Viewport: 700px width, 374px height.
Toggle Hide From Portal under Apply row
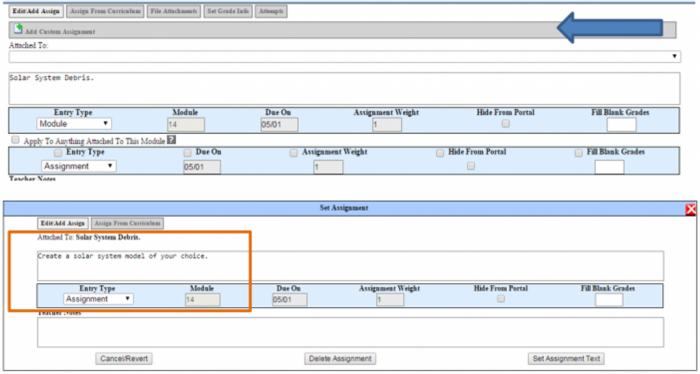click(x=471, y=166)
